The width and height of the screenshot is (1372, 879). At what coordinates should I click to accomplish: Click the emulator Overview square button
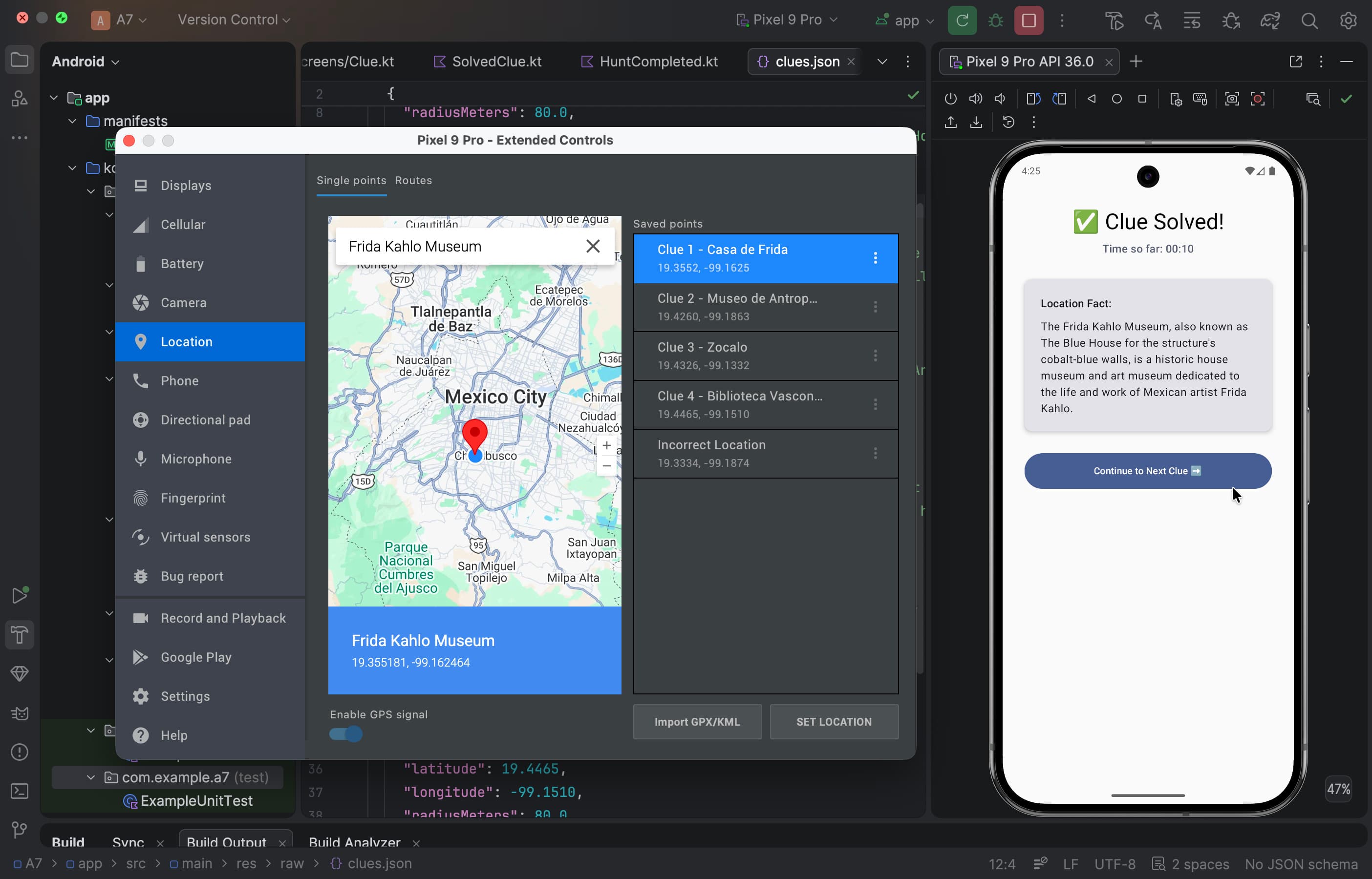click(x=1142, y=99)
